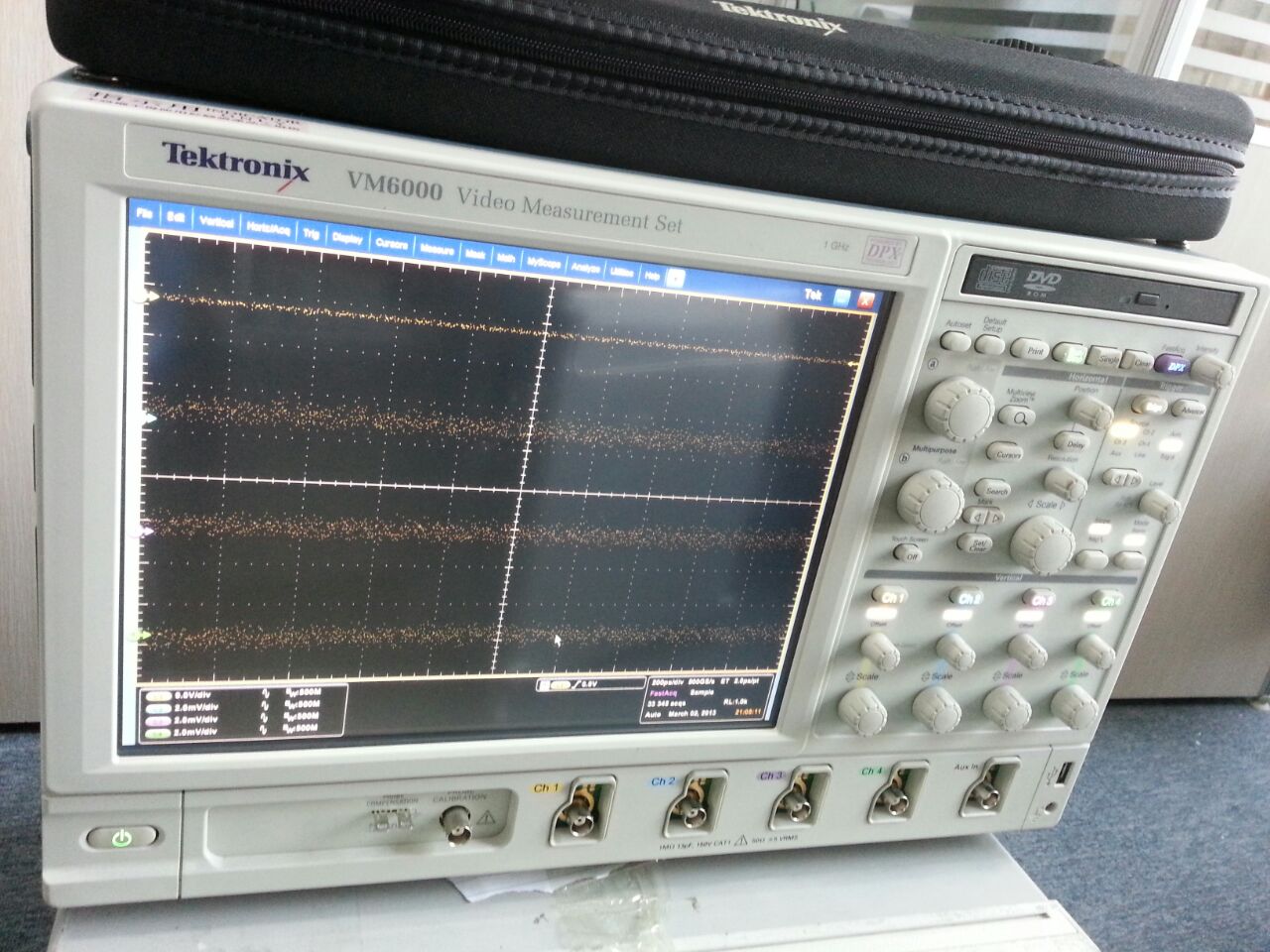Open the Cursors menu

(x=392, y=242)
